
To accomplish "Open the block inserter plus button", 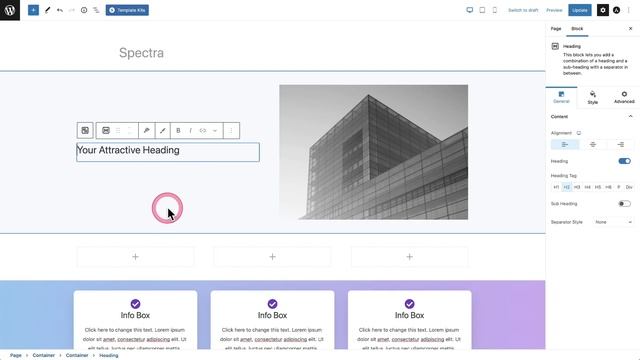I will point(33,10).
